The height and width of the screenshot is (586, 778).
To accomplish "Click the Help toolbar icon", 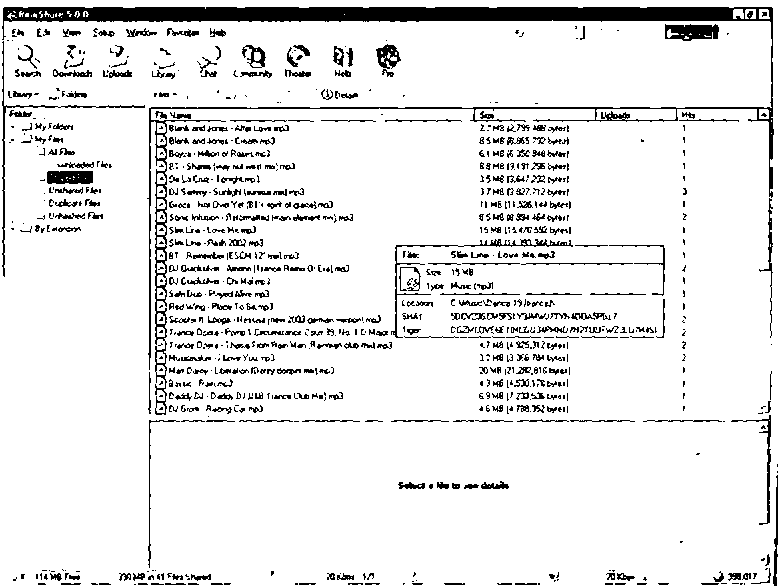I will [x=343, y=62].
